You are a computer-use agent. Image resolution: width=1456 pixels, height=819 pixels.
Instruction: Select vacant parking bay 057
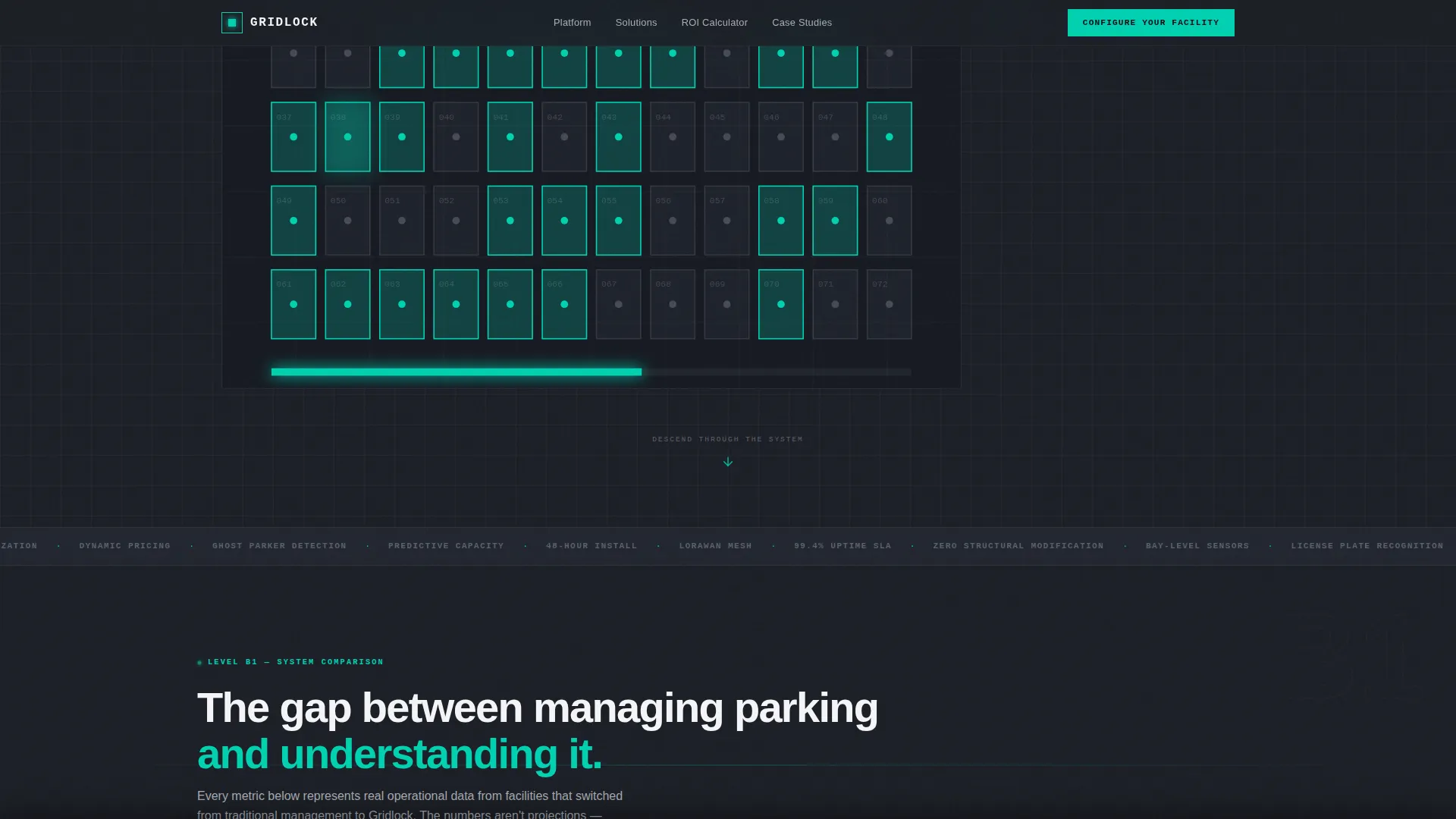coord(726,221)
